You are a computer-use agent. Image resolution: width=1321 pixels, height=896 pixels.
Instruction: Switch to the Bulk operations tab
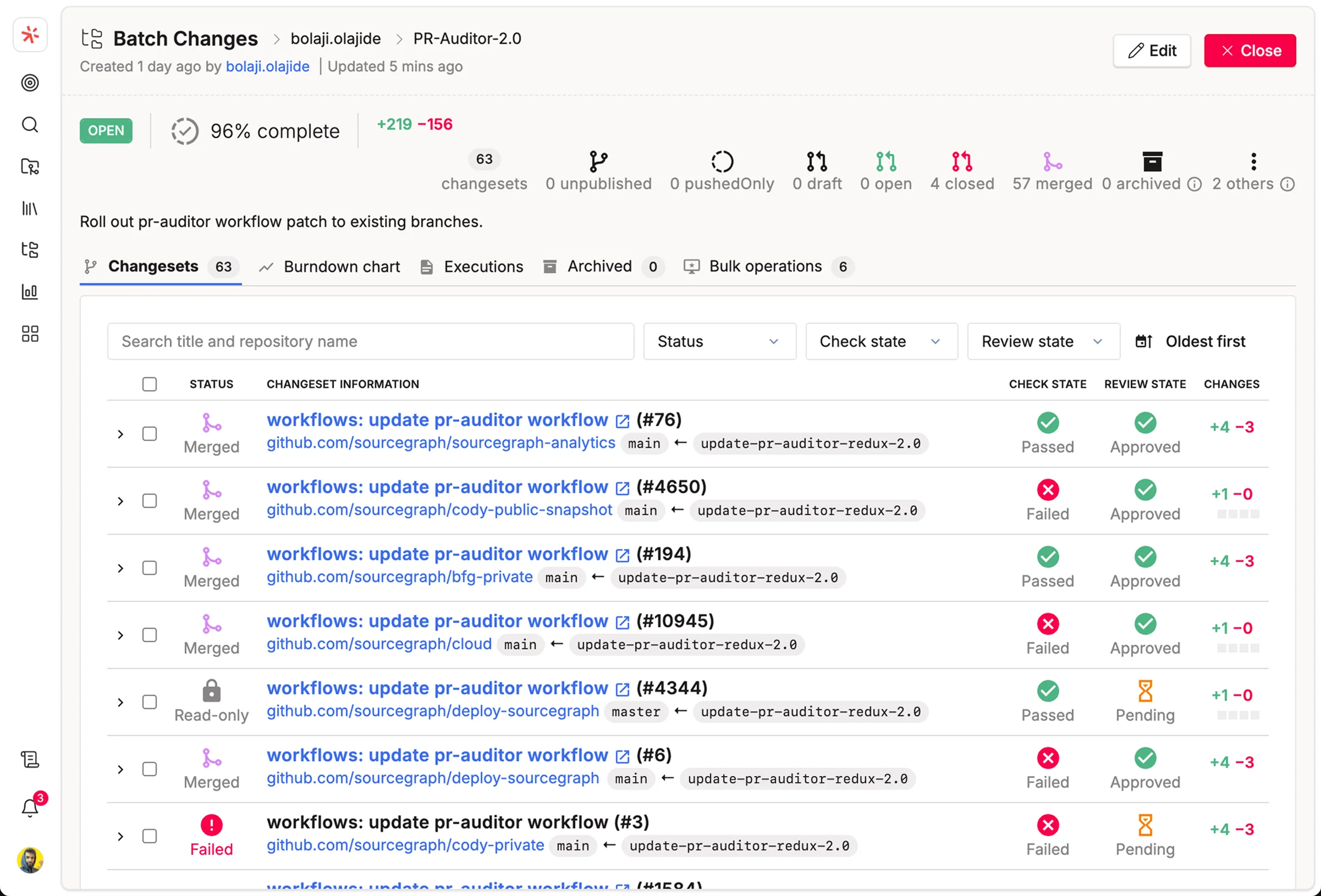[x=768, y=267]
